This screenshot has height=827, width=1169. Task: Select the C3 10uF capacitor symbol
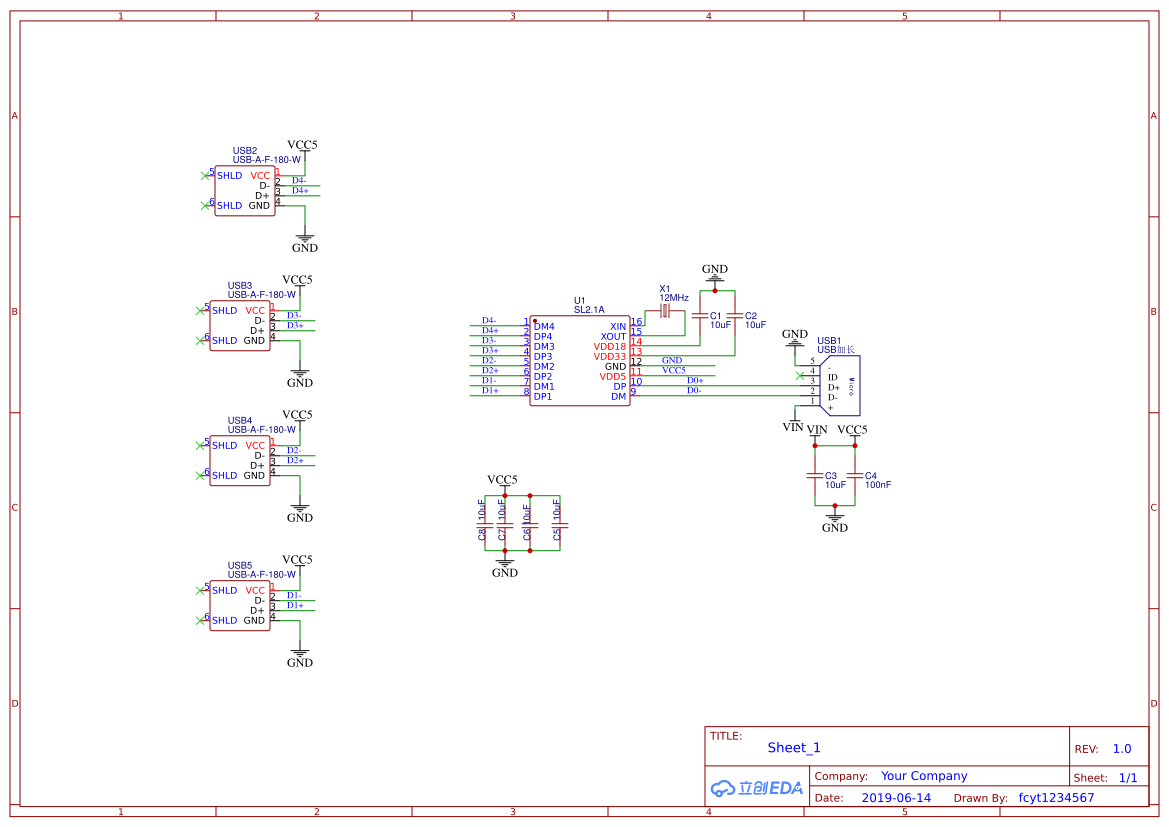[x=815, y=475]
